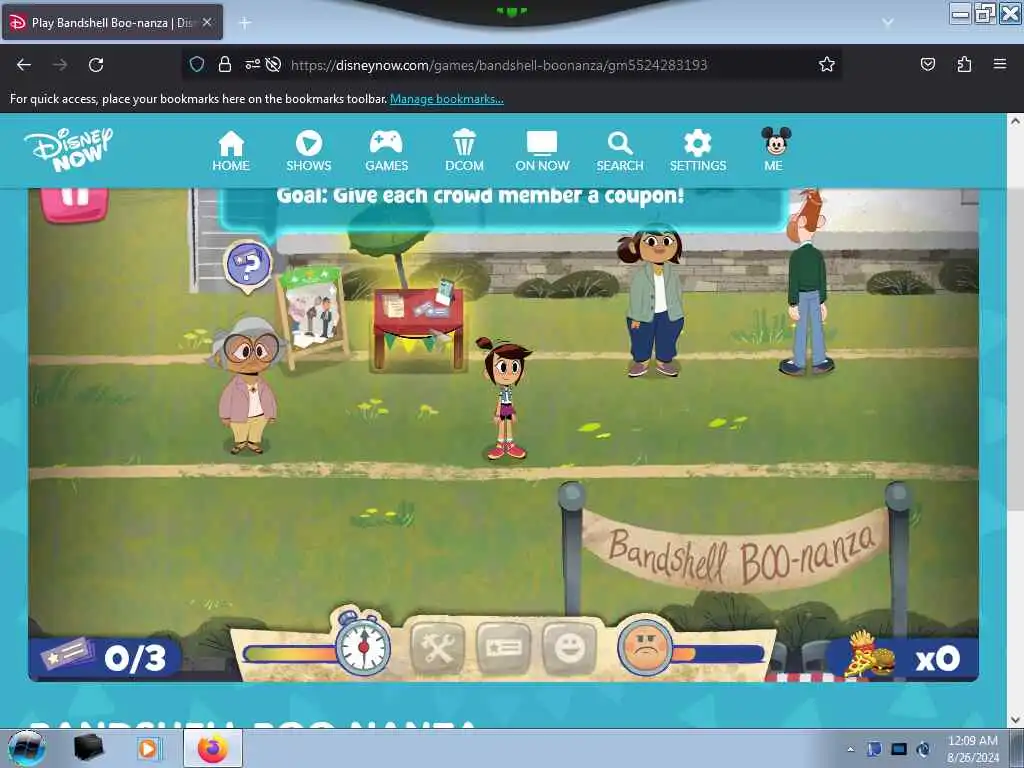Select the wrench and hammer tools button
The height and width of the screenshot is (768, 1024).
click(x=438, y=648)
